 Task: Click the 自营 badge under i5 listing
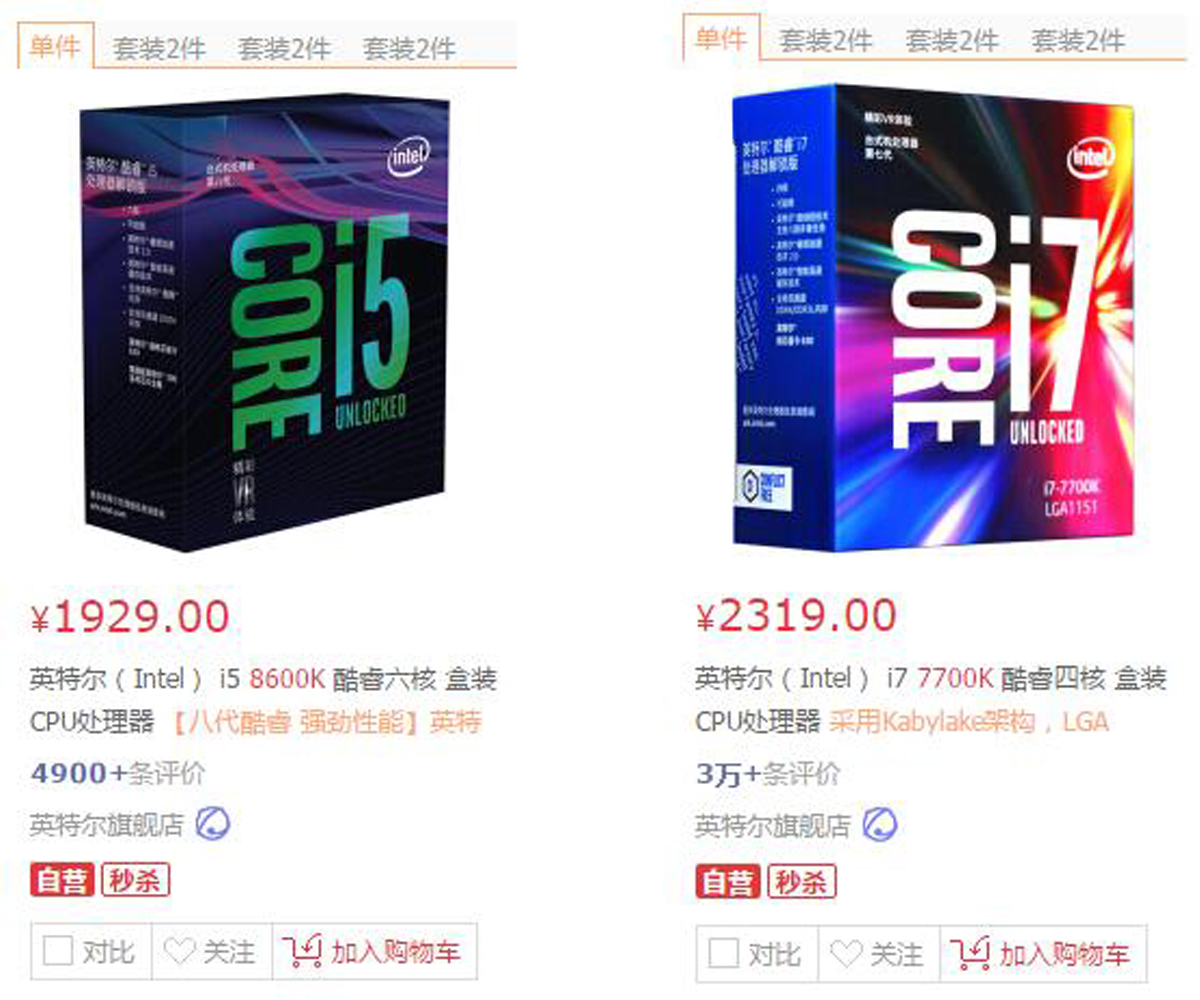point(61,880)
